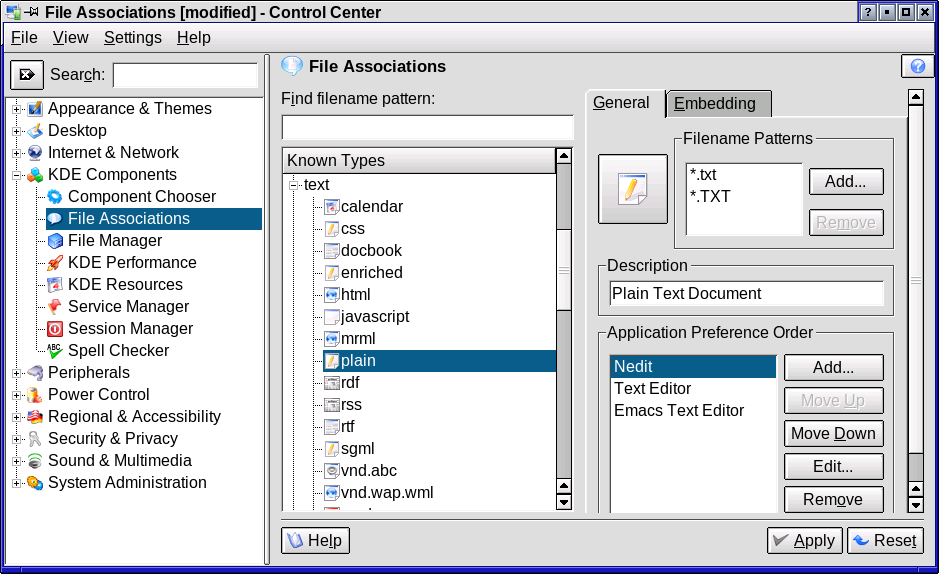
Task: Click the KDE Performance rocket icon
Action: [55, 263]
